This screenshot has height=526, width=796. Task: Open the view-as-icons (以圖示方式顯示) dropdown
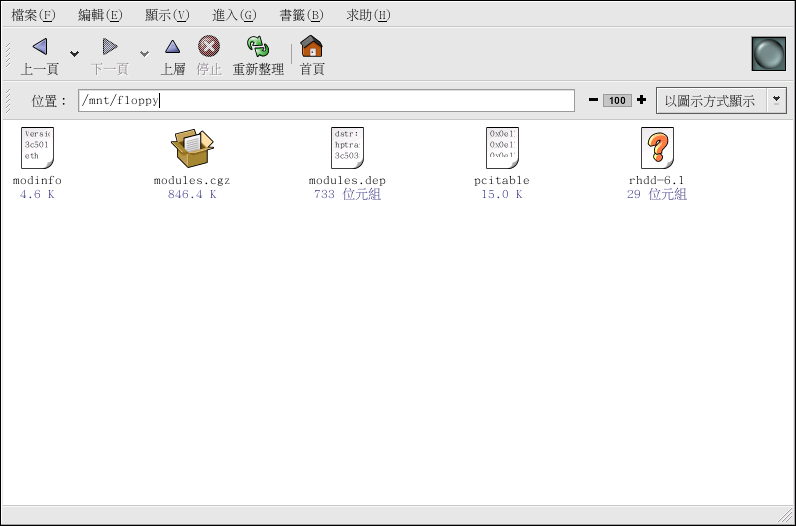point(776,100)
